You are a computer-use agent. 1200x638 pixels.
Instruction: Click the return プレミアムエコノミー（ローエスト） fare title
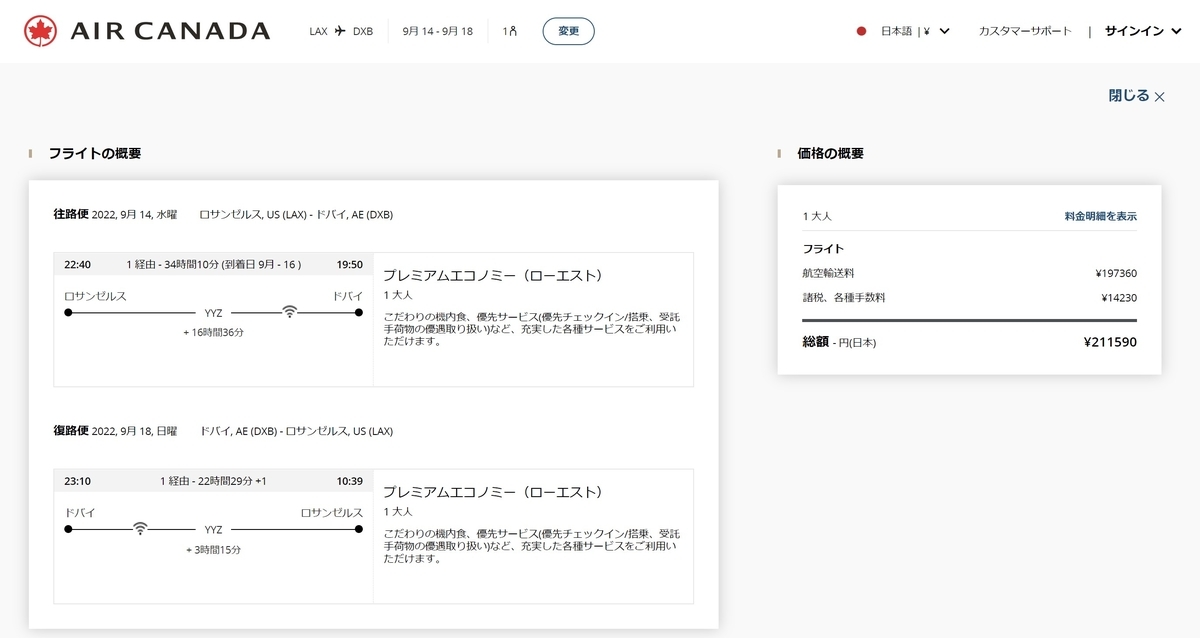(493, 492)
